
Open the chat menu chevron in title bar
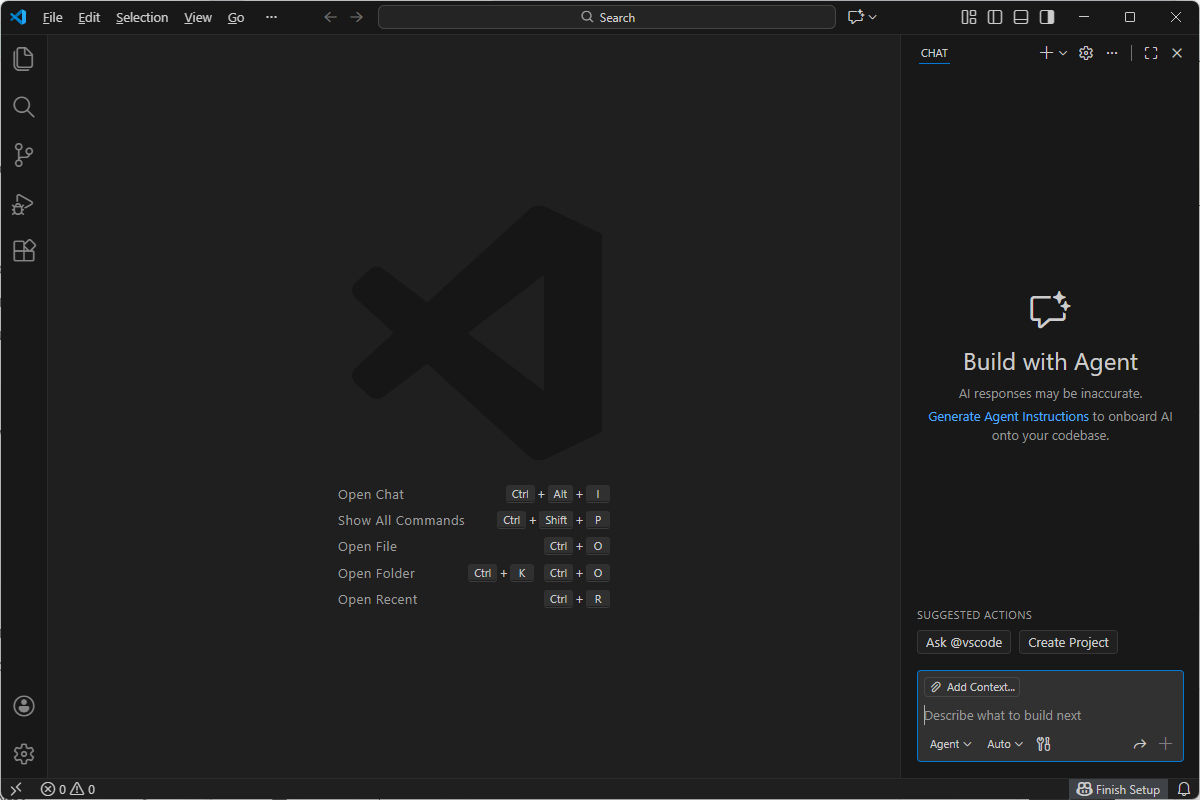[873, 17]
